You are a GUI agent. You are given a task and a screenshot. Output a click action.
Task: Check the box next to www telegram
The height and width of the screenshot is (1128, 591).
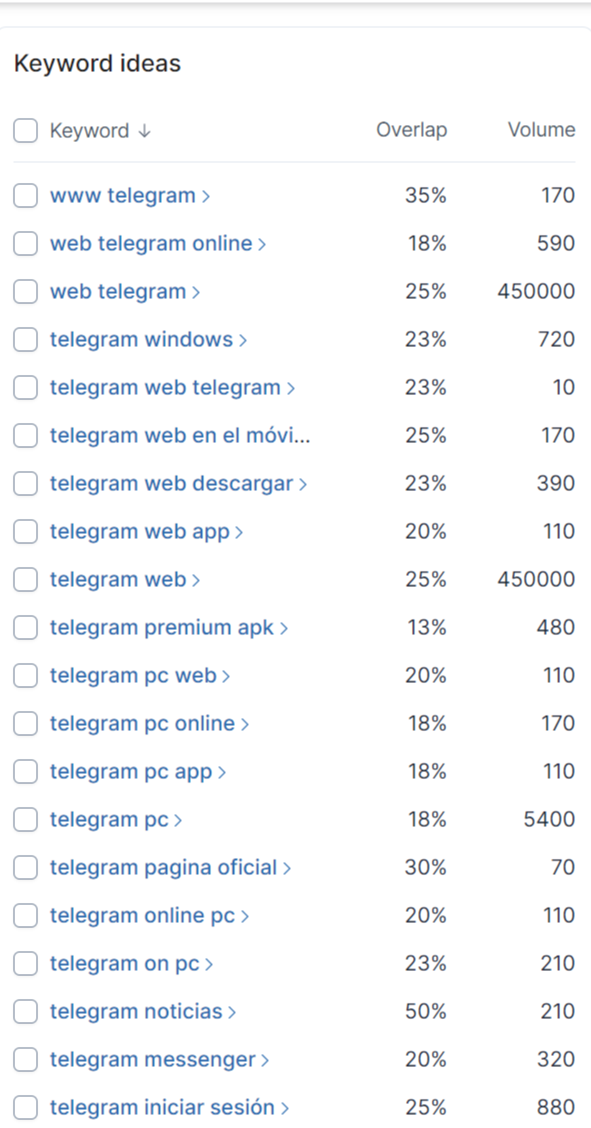[25, 195]
